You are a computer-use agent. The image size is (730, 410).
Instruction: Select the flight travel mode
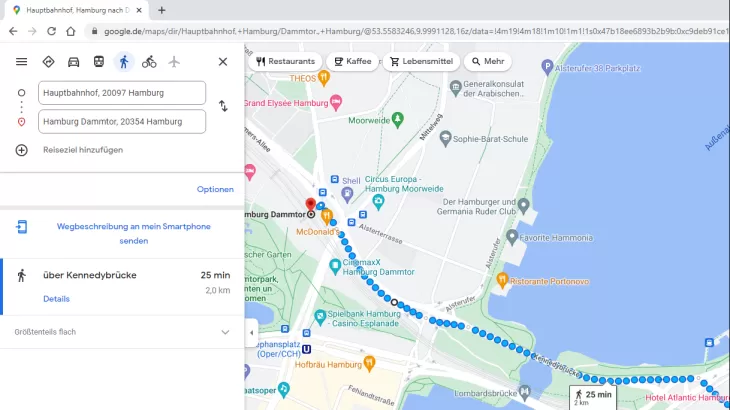[174, 62]
